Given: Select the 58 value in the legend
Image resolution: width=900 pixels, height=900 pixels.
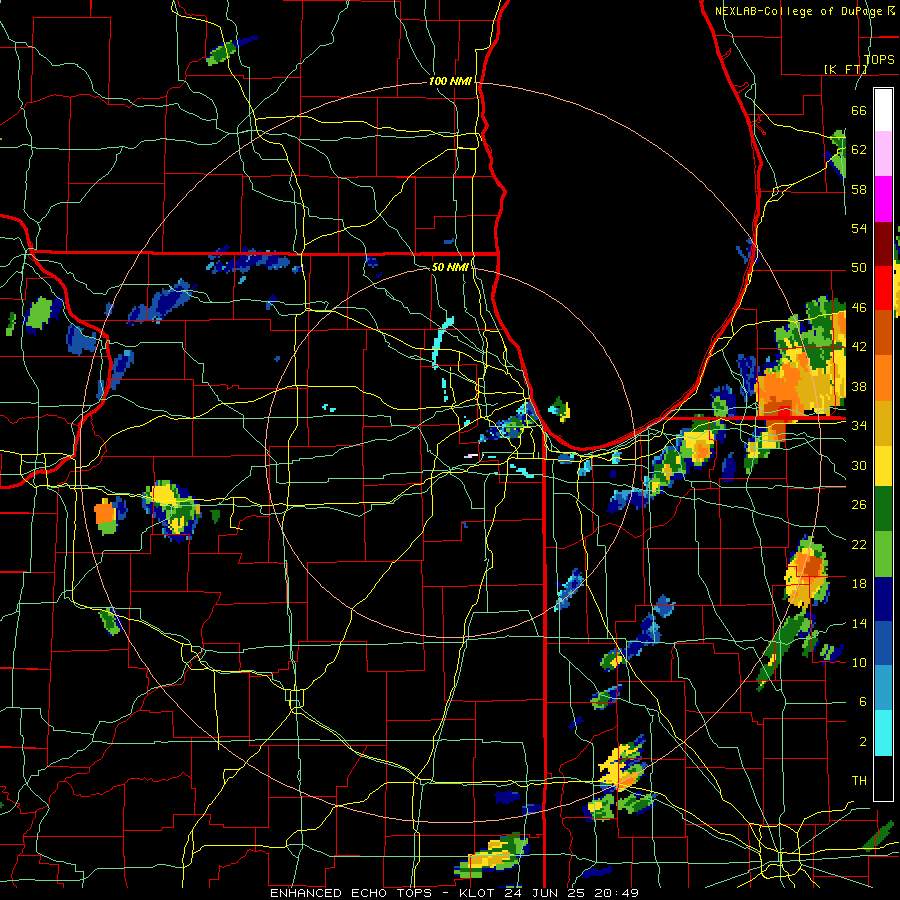Looking at the screenshot, I should pyautogui.click(x=859, y=189).
